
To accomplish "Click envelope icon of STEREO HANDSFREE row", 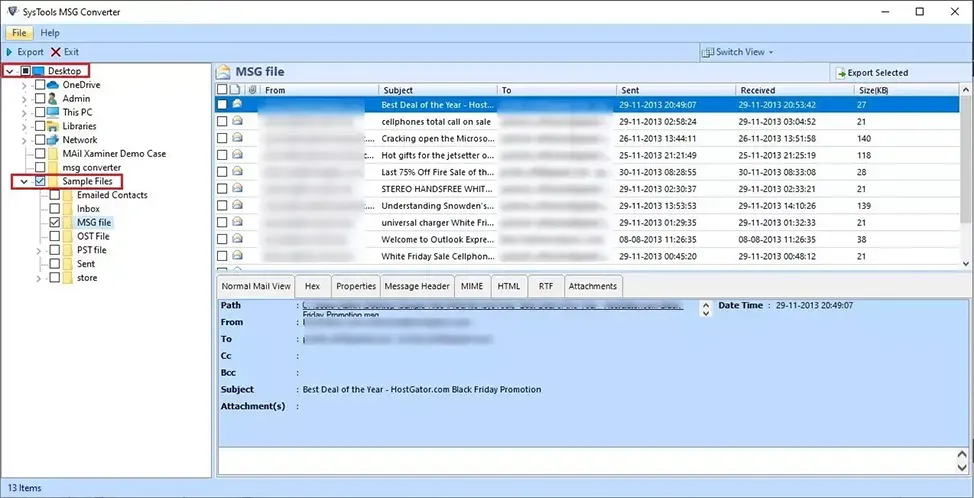I will click(x=237, y=188).
